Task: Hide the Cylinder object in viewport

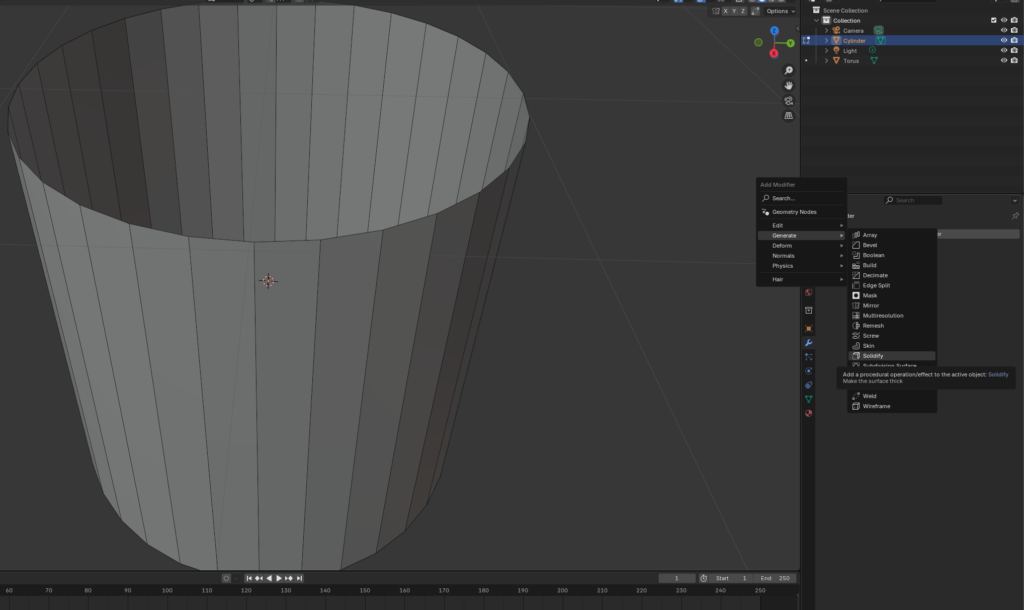Action: pos(1003,41)
